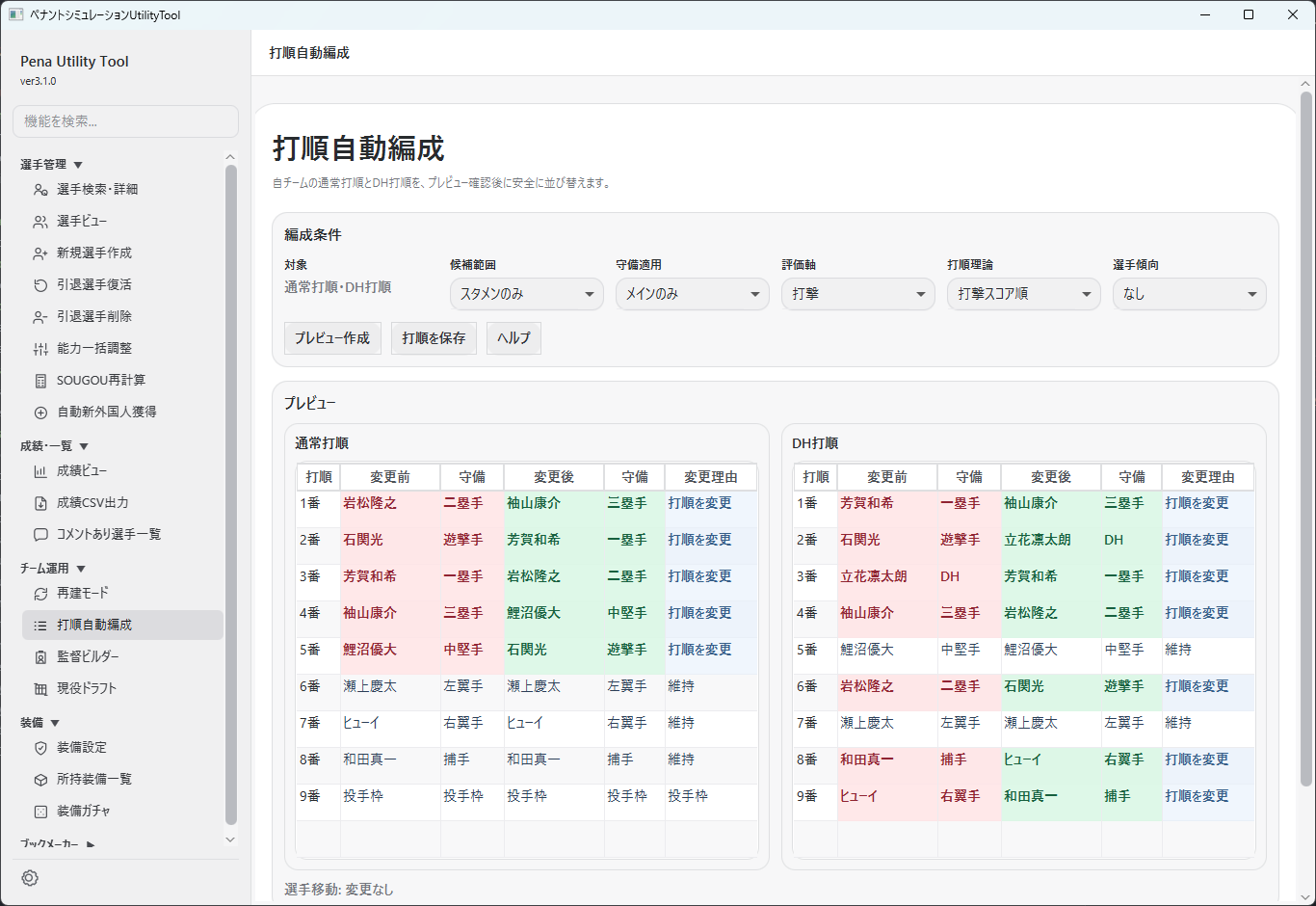This screenshot has width=1316, height=906.
Task: Open 成績CSV出力 in sidebar
Action: pos(122,503)
